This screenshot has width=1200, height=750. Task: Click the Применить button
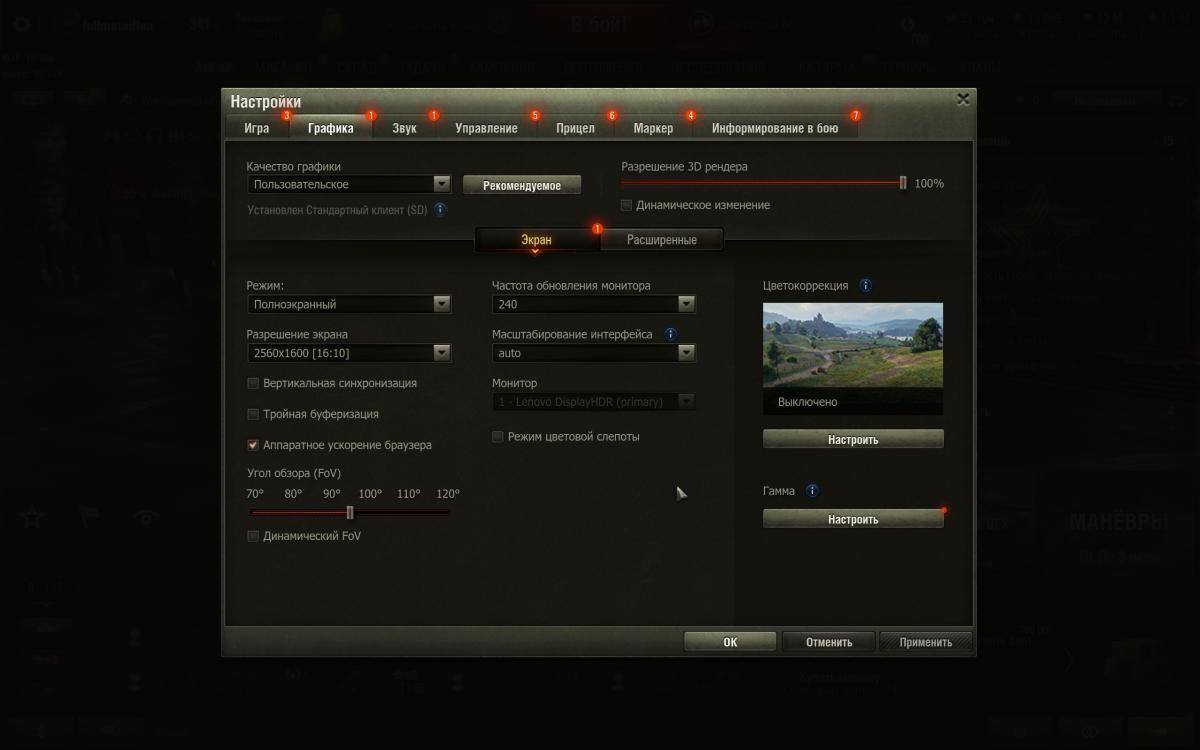[925, 642]
